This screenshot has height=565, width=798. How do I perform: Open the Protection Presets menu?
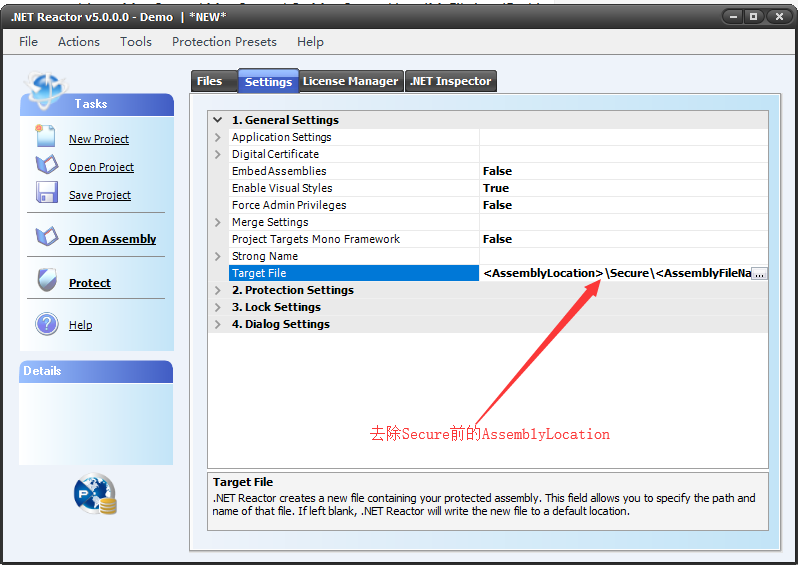224,42
